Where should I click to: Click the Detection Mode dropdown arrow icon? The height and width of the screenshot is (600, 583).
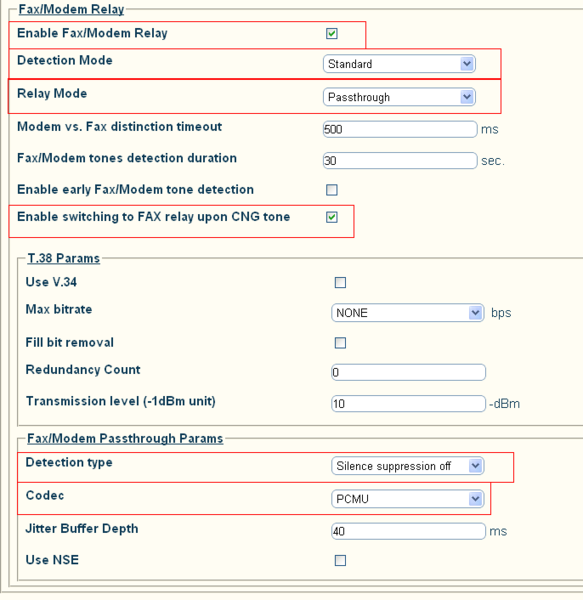click(467, 64)
